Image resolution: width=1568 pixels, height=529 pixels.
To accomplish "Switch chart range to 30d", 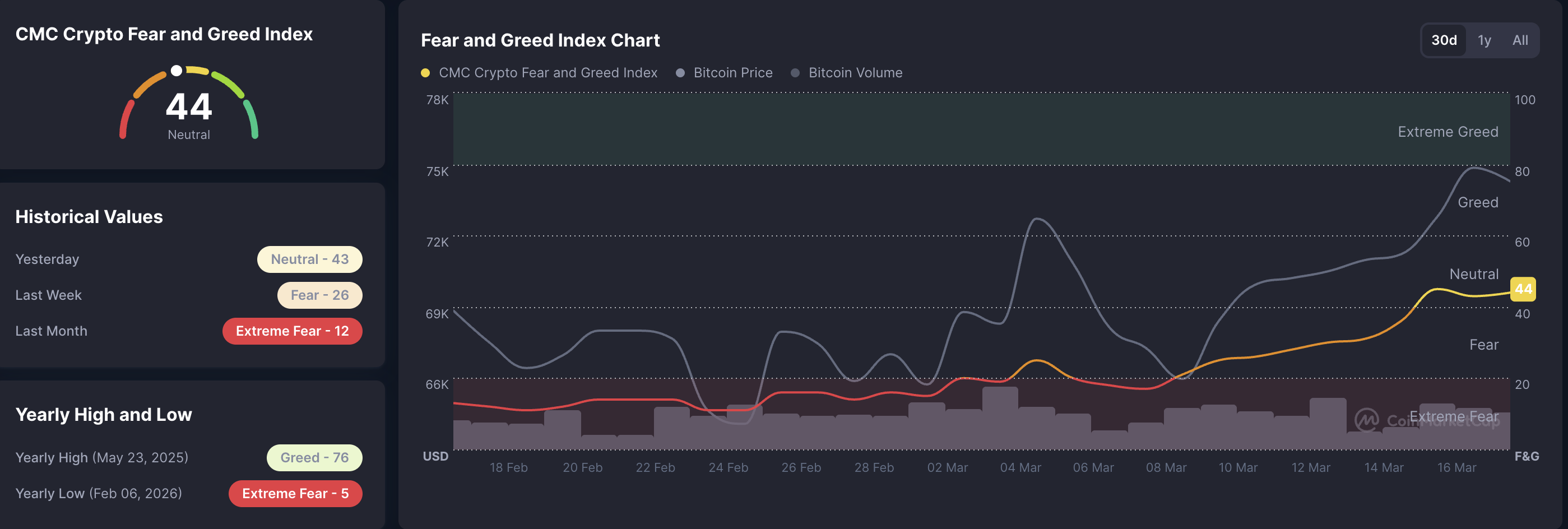I will [x=1443, y=40].
